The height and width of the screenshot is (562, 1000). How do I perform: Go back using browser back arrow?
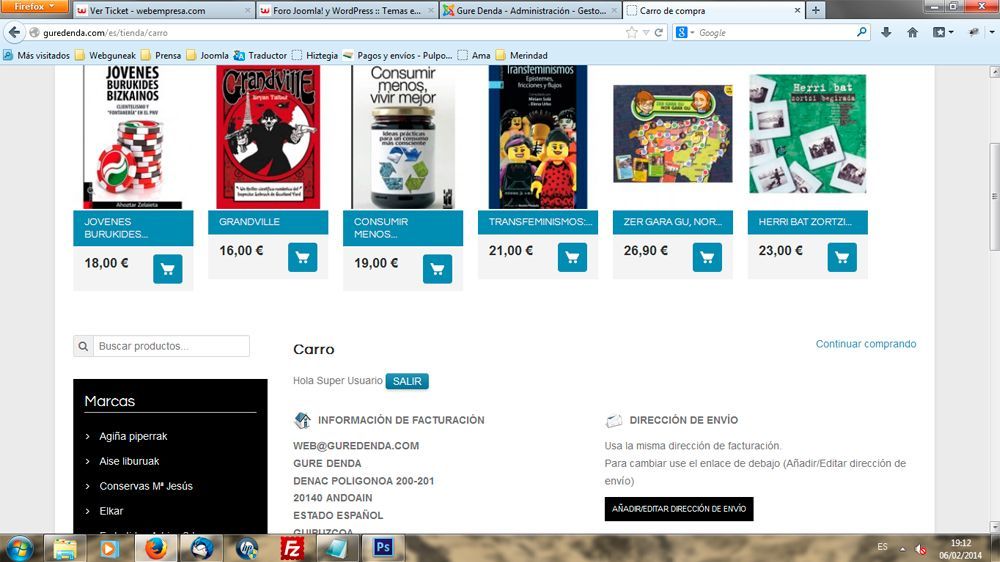pyautogui.click(x=14, y=33)
